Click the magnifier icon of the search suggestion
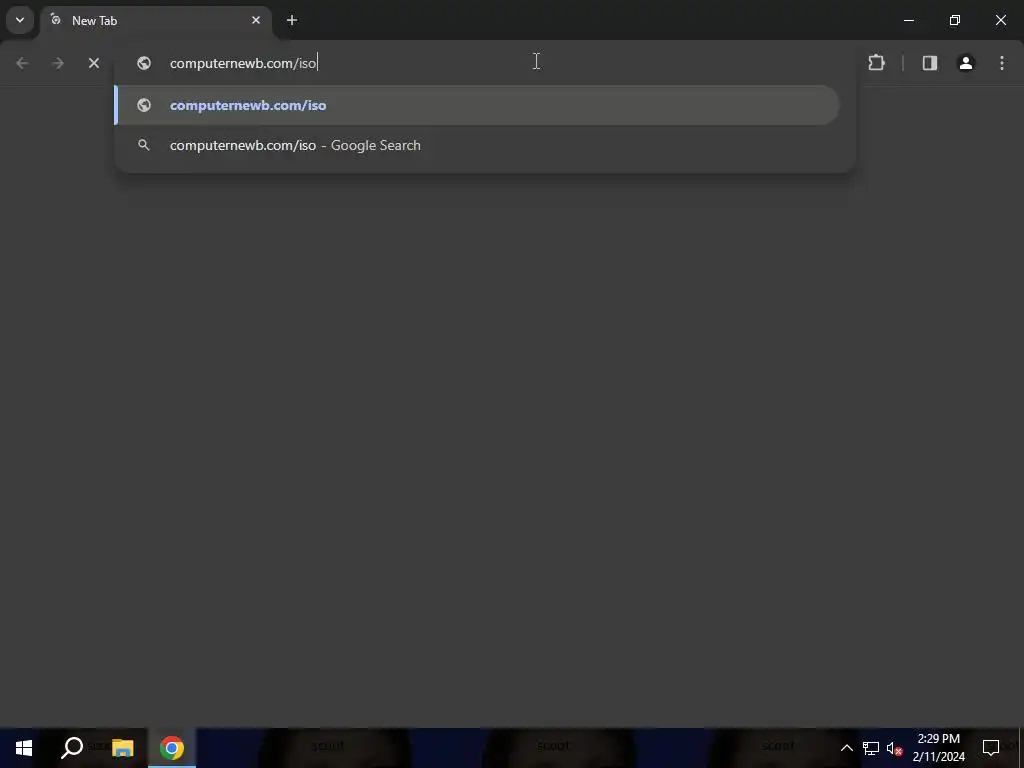 [144, 145]
